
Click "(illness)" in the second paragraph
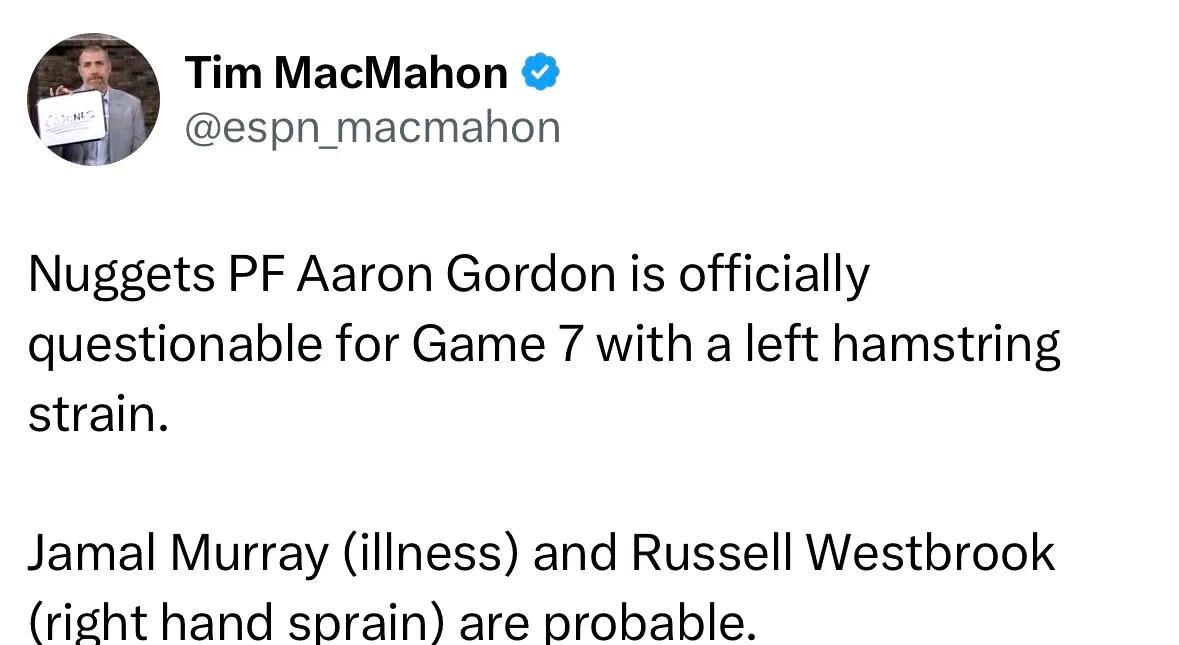(x=431, y=554)
